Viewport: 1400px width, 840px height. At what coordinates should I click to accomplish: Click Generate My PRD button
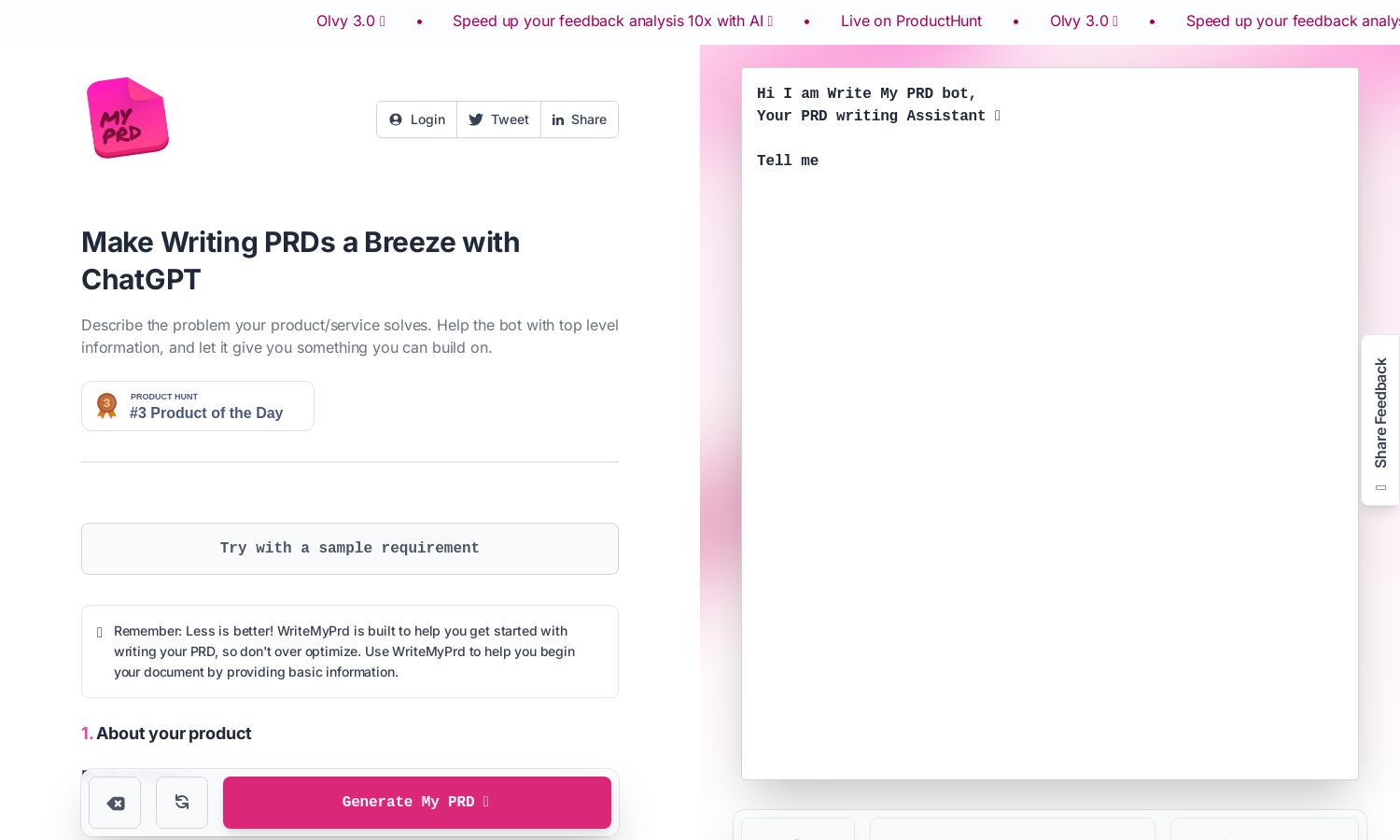(x=417, y=803)
